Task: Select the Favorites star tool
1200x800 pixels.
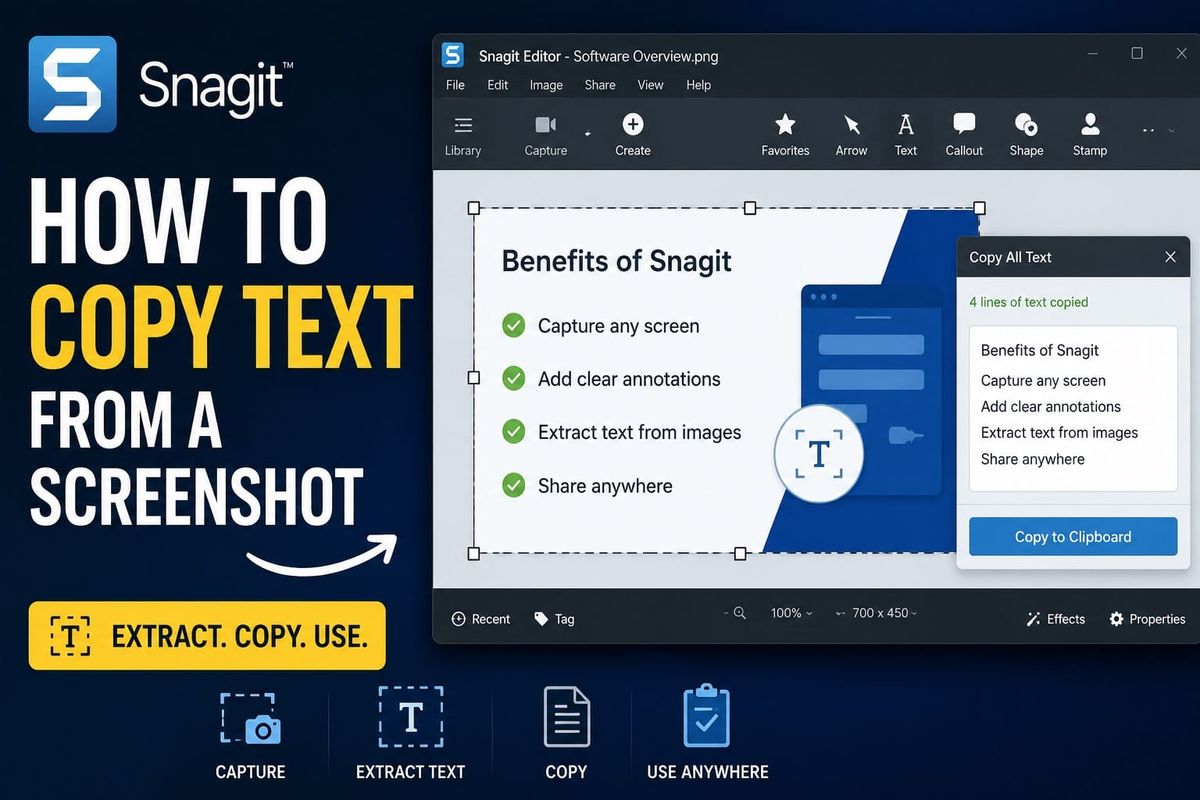Action: pyautogui.click(x=785, y=135)
